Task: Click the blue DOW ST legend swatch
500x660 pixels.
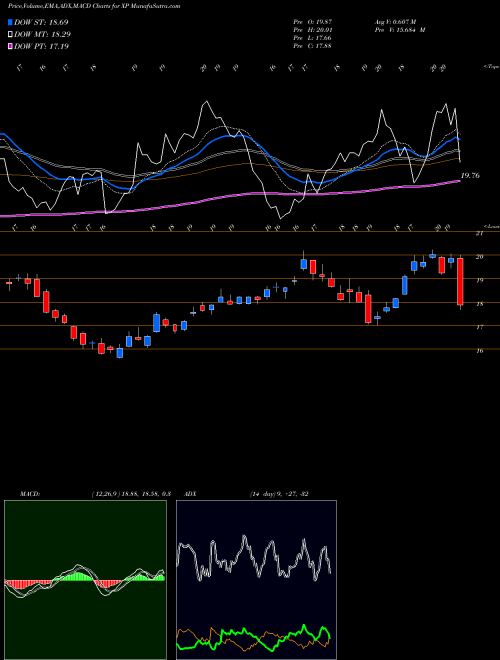Action: click(x=10, y=22)
